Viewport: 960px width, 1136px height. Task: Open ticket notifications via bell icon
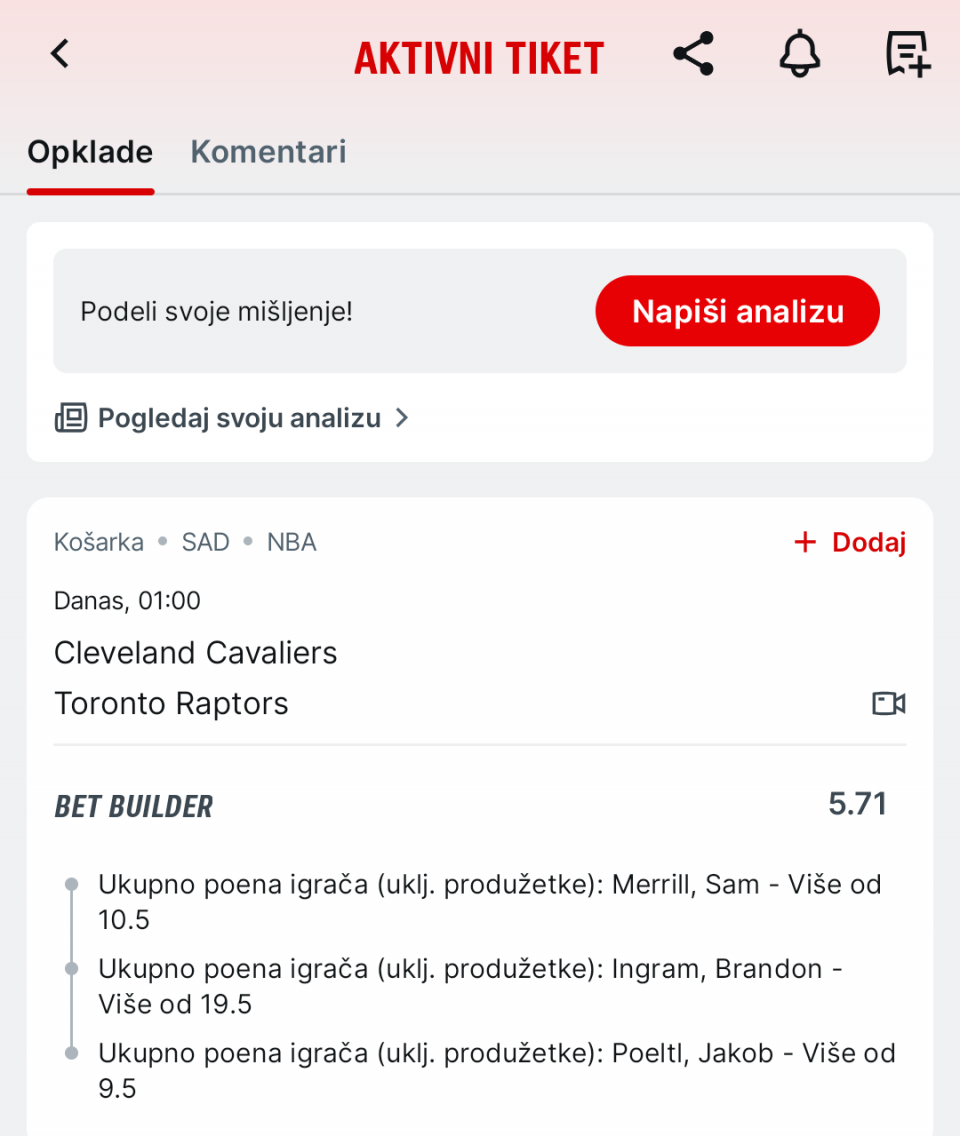tap(799, 54)
